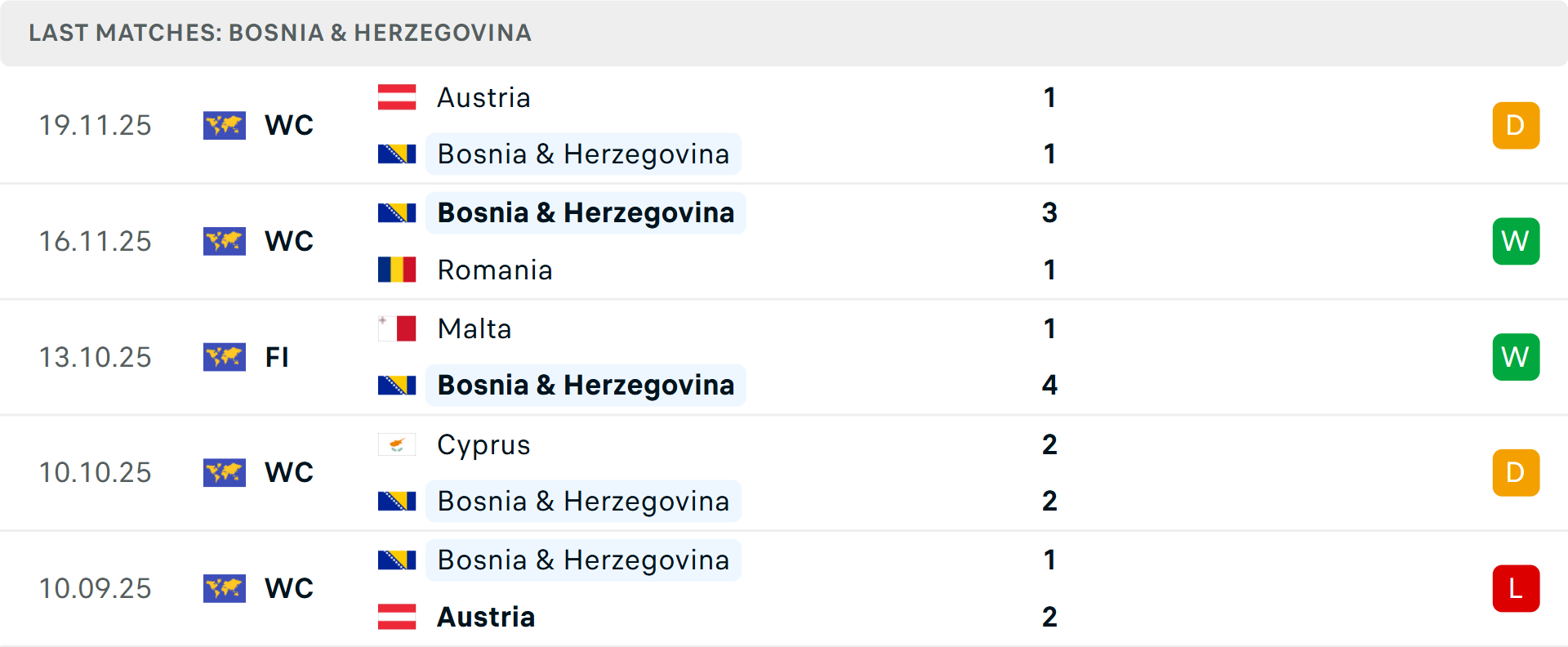Click the red loss badge for 10.09.25

click(1516, 588)
